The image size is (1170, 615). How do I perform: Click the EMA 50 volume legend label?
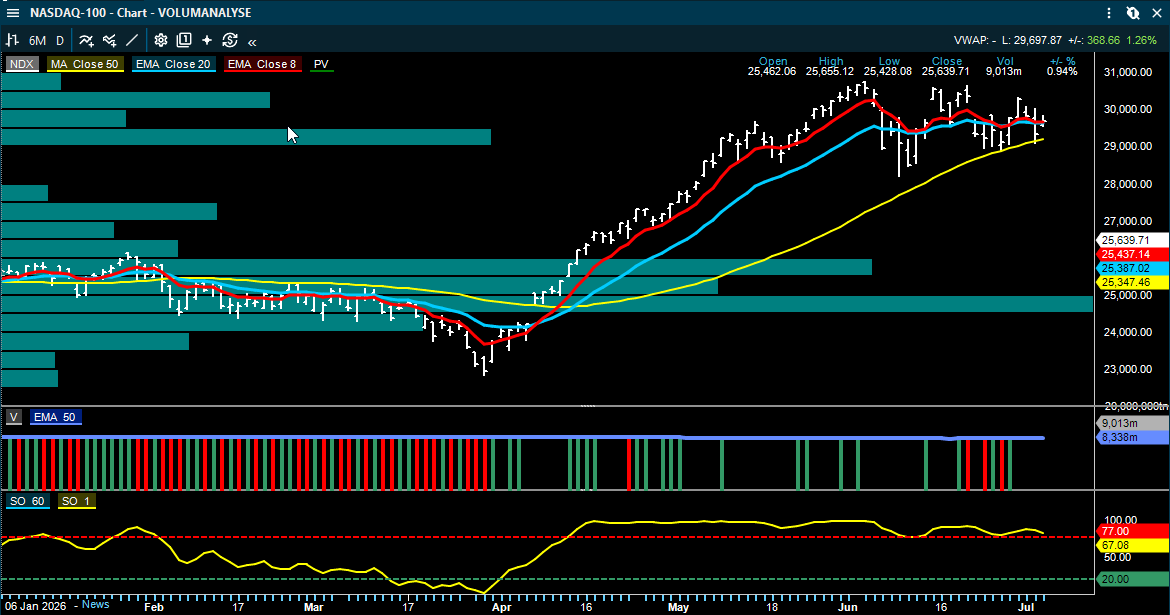pos(54,417)
